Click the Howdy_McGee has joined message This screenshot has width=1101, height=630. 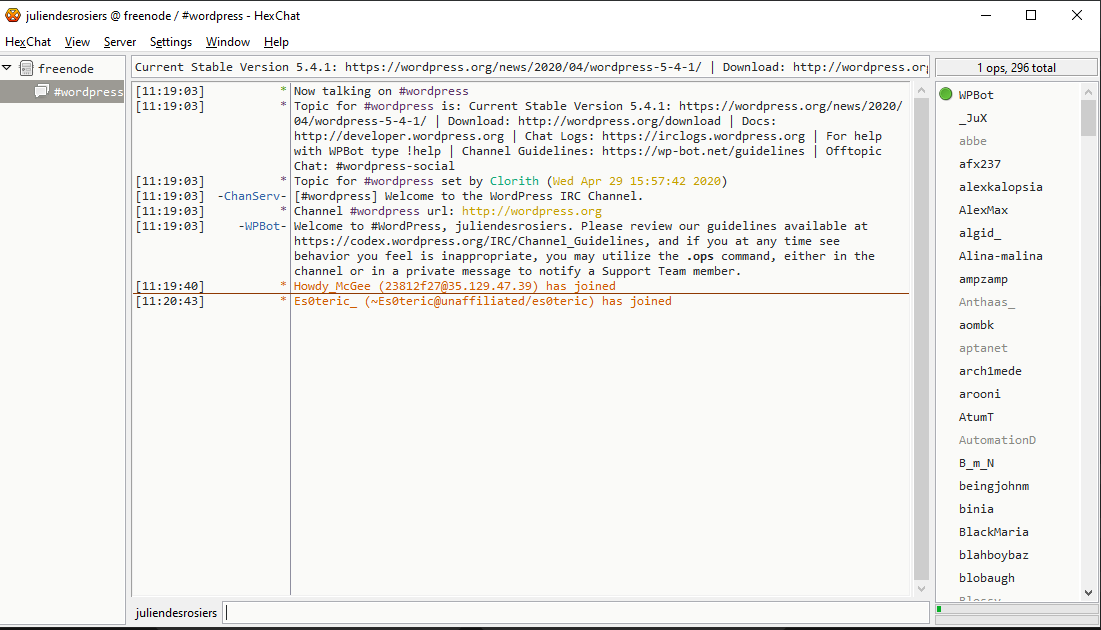coord(454,286)
